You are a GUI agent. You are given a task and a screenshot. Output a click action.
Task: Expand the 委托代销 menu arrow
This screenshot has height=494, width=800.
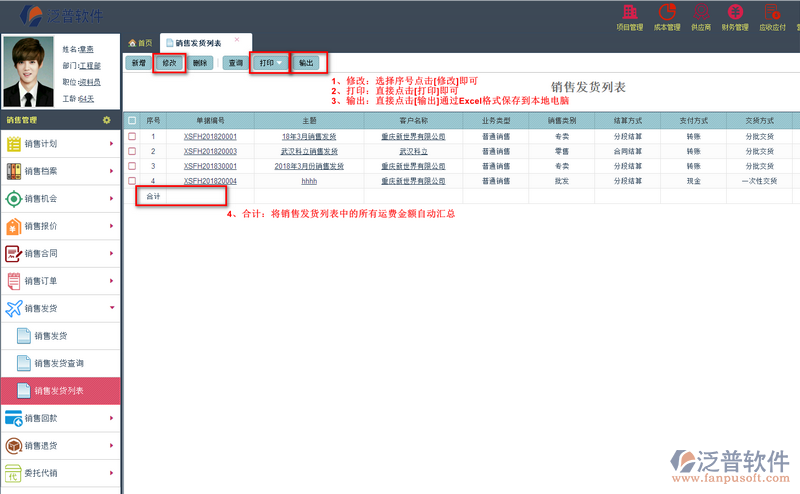(x=111, y=473)
